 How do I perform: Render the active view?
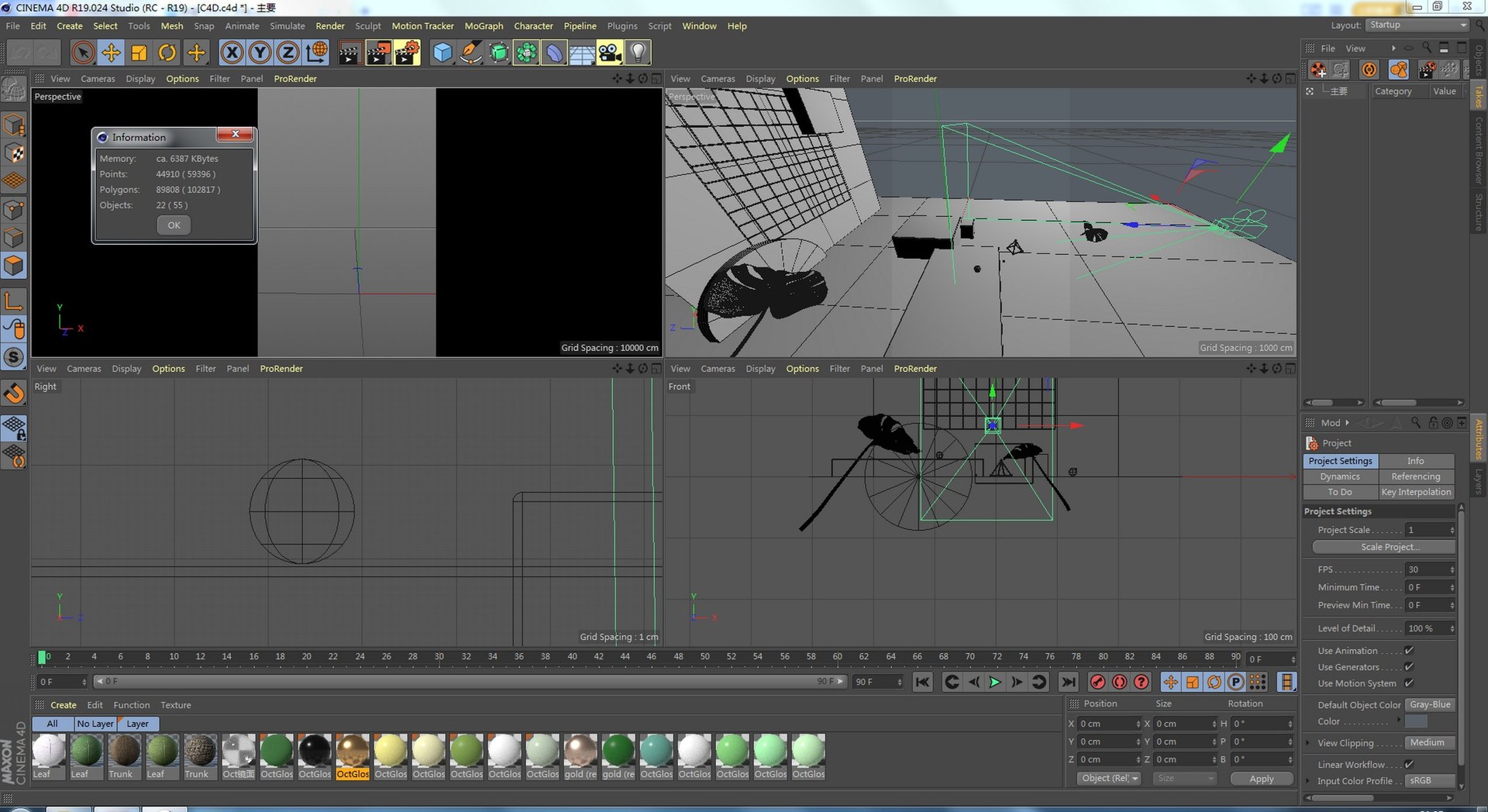(350, 53)
